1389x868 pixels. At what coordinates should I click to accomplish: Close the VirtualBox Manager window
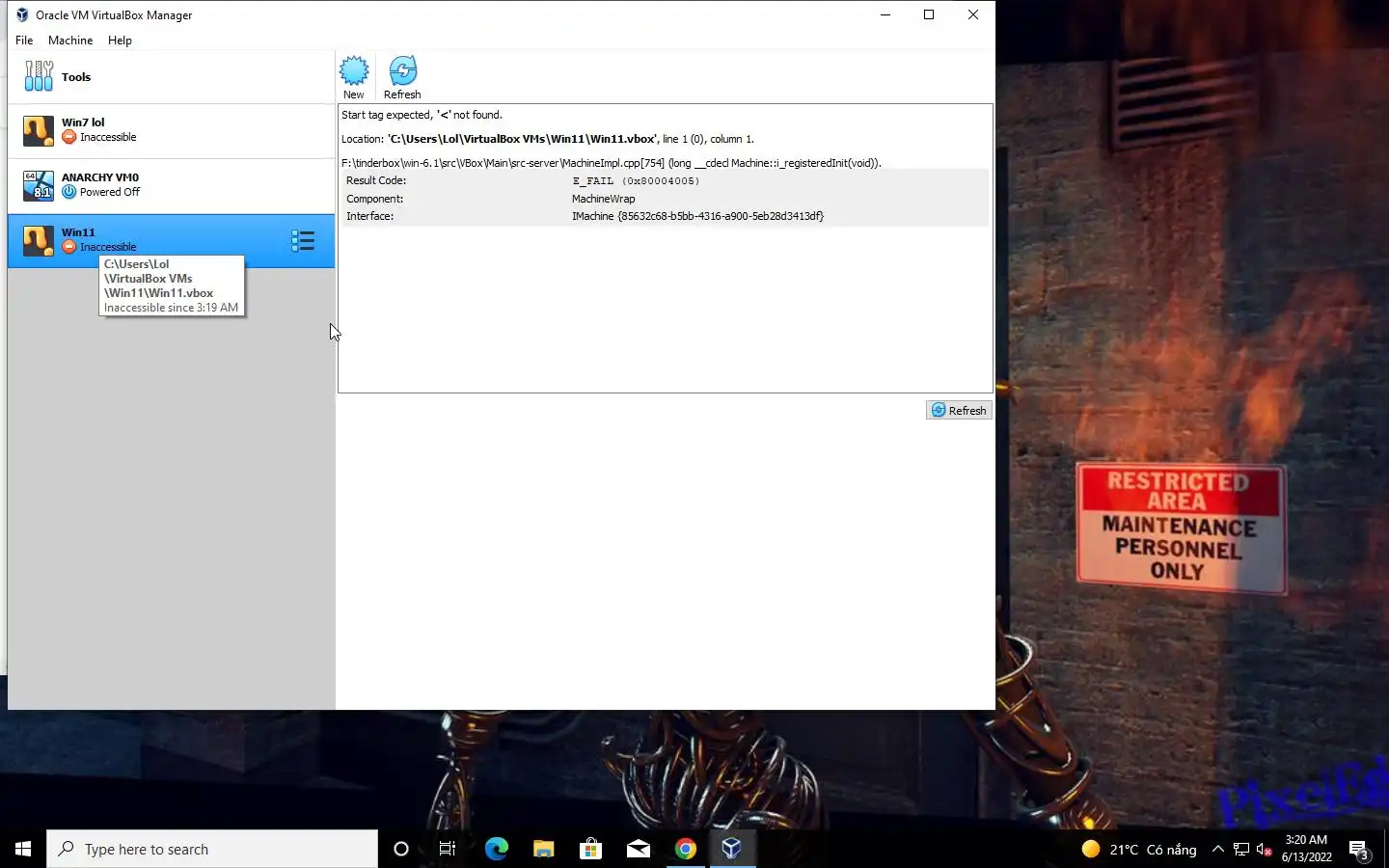[x=973, y=14]
